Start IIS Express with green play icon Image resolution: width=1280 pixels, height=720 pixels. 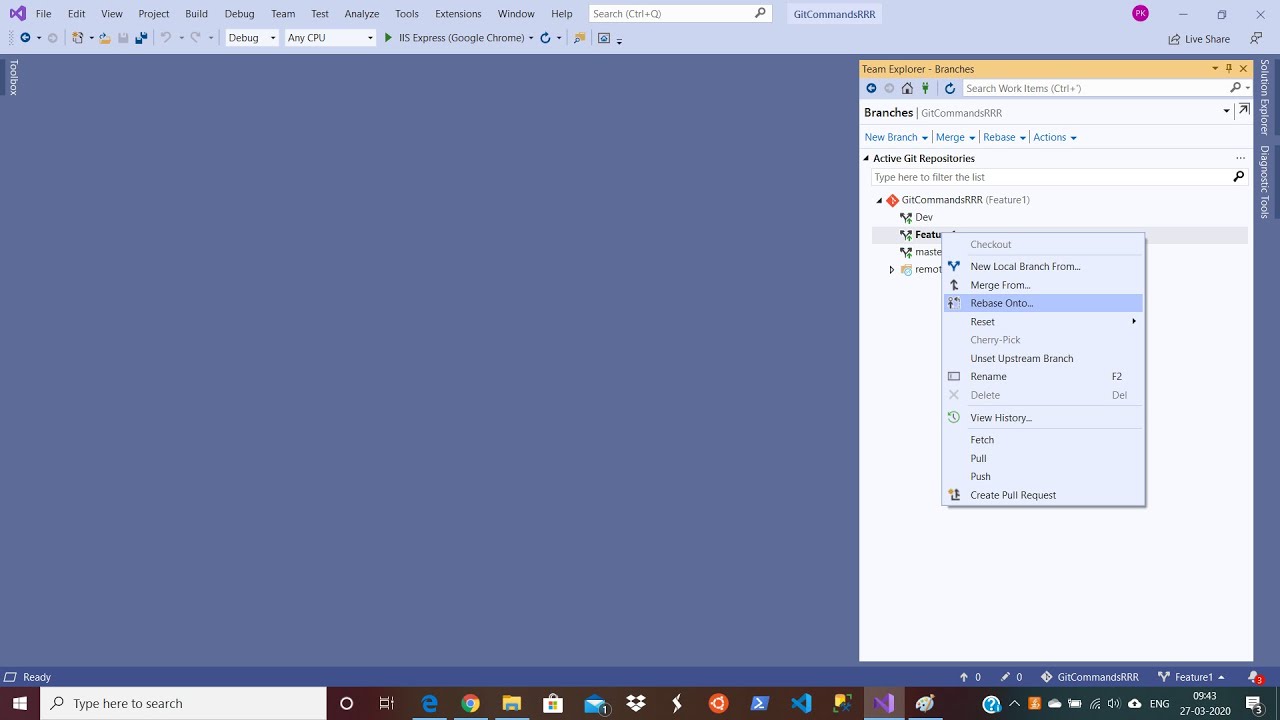[x=389, y=38]
